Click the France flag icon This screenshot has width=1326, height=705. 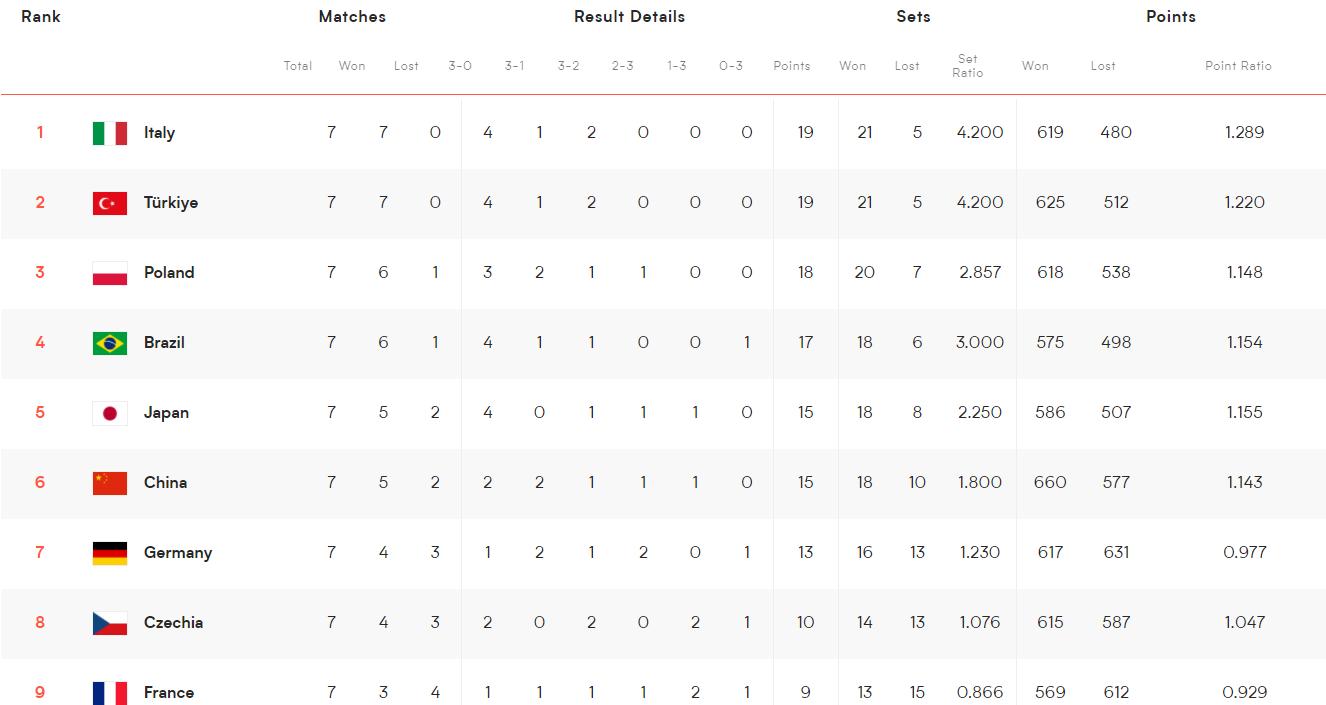[x=110, y=693]
